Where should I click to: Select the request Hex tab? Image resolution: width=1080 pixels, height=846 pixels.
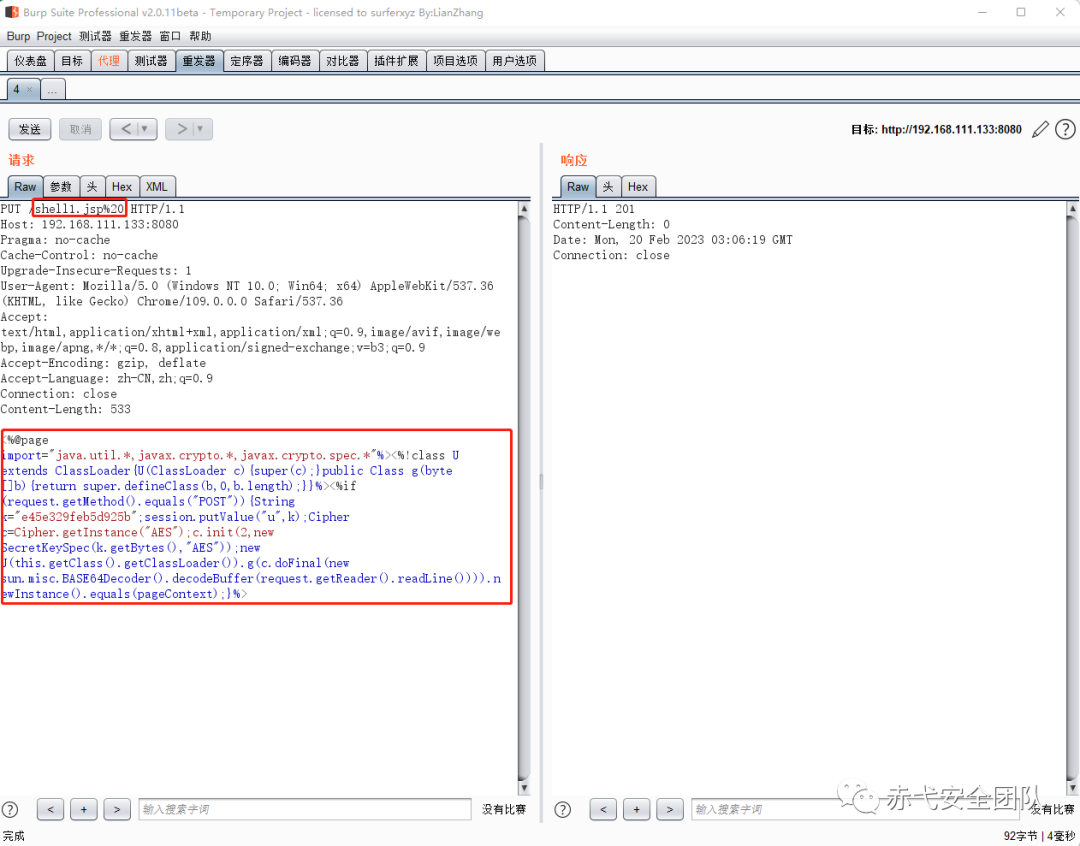(121, 187)
